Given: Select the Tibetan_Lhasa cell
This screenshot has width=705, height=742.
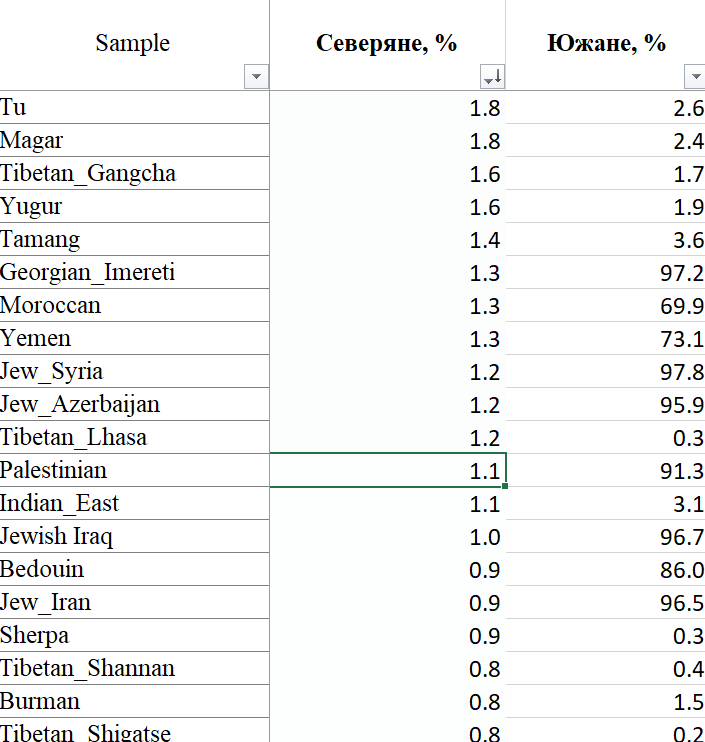Looking at the screenshot, I should click(134, 437).
